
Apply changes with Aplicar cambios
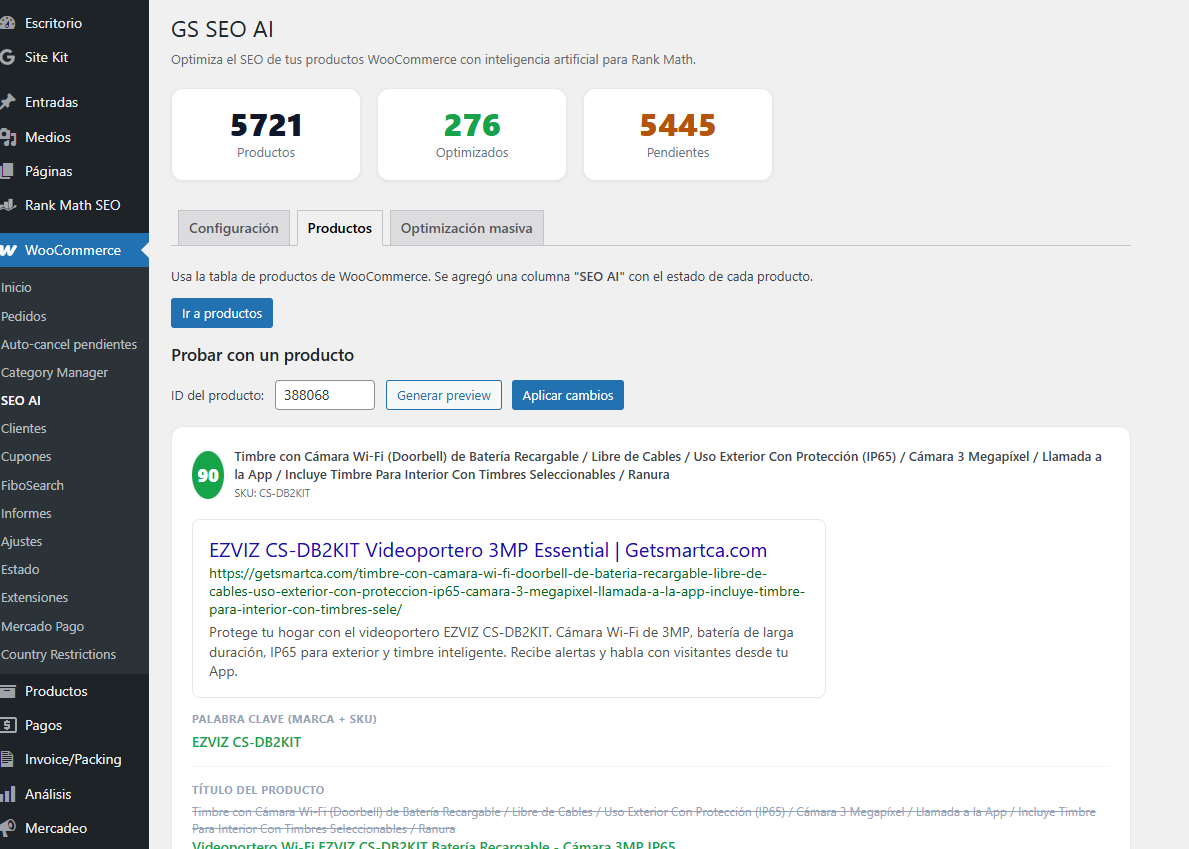coord(567,395)
